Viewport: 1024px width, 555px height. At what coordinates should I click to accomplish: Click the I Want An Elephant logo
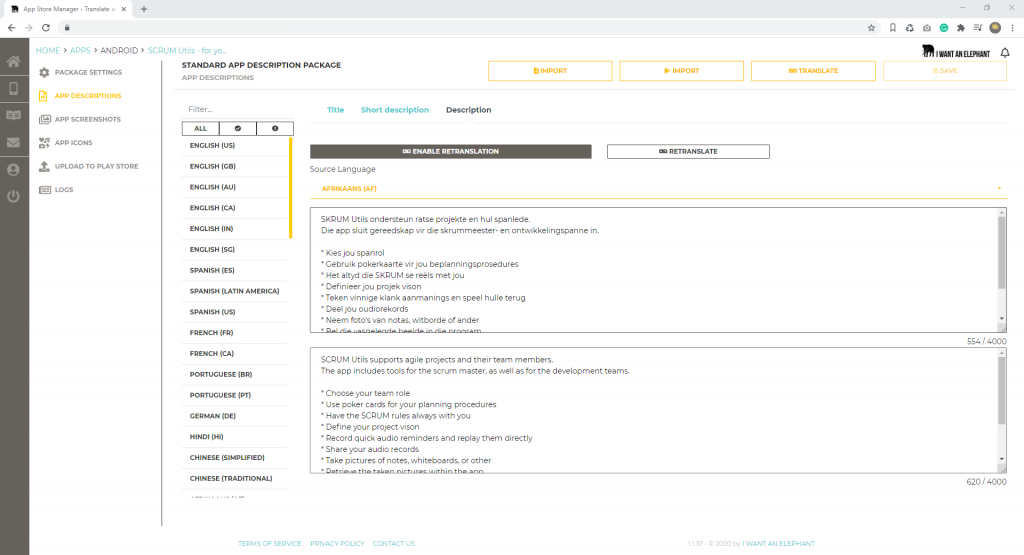(x=955, y=52)
